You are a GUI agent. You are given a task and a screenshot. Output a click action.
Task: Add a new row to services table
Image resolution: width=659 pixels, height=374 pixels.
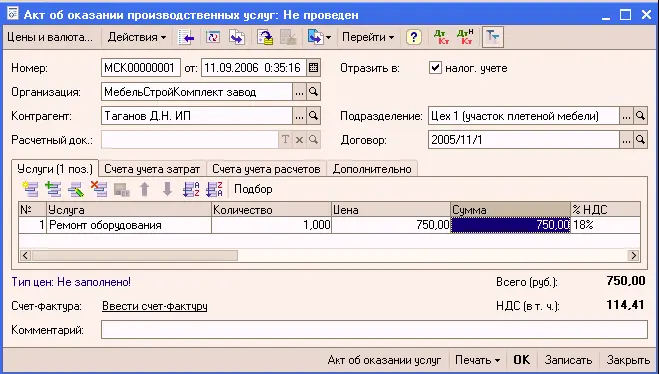31,189
